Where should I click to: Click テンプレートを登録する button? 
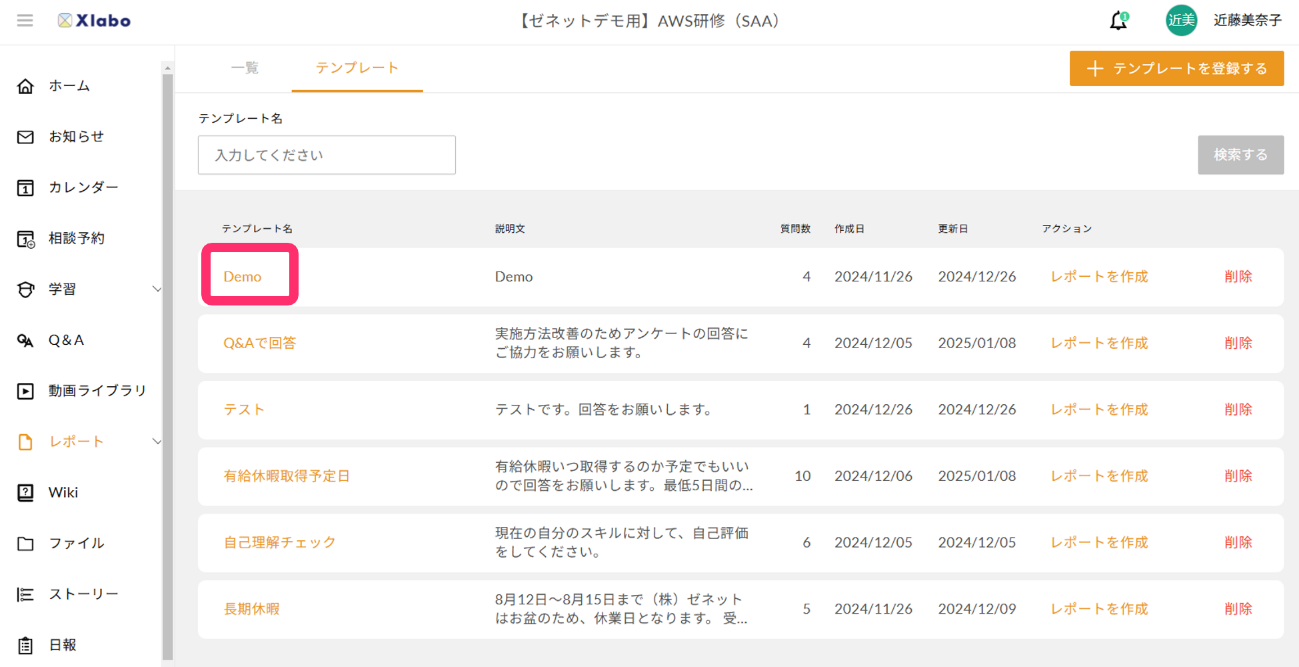pyautogui.click(x=1176, y=68)
